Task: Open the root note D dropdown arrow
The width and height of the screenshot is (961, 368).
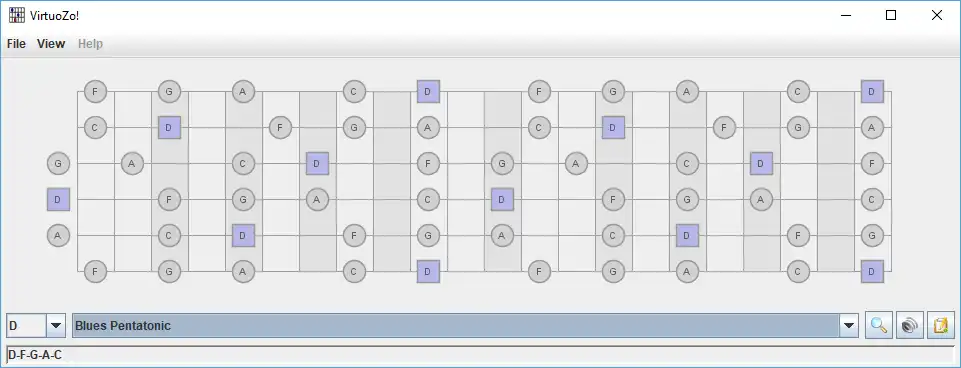Action: click(x=56, y=326)
